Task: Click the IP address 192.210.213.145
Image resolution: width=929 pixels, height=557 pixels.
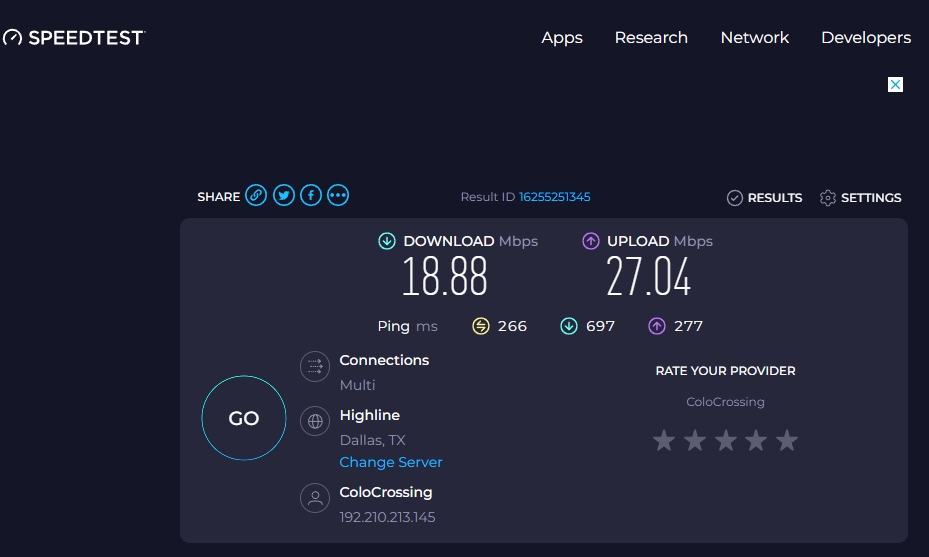Action: 387,517
